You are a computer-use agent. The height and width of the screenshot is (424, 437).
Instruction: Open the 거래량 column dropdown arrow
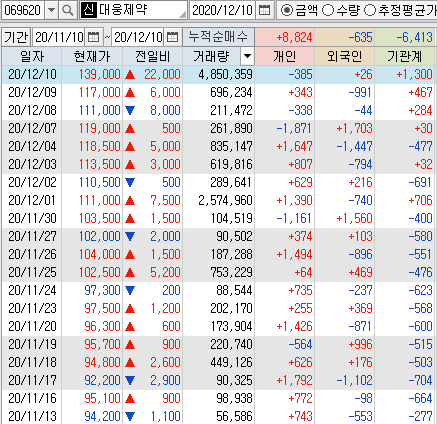(247, 56)
